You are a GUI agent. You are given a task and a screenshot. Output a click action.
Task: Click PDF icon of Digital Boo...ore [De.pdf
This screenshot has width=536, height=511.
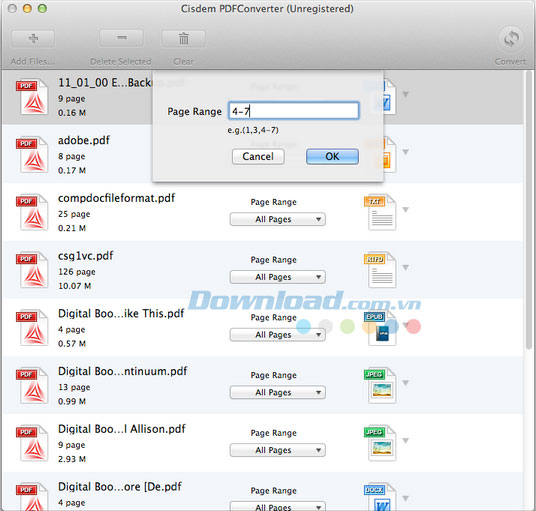coord(32,496)
